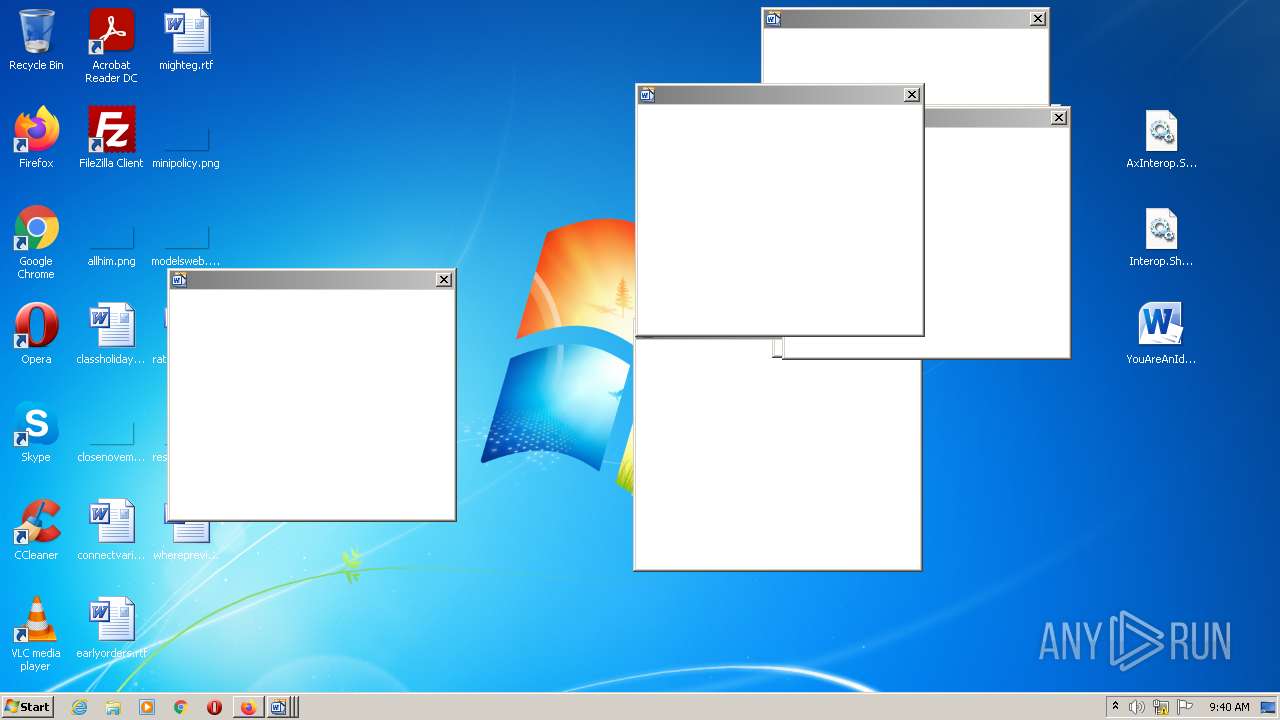Select the earlyorder.rtf document icon
This screenshot has width=1280, height=720.
(x=111, y=628)
